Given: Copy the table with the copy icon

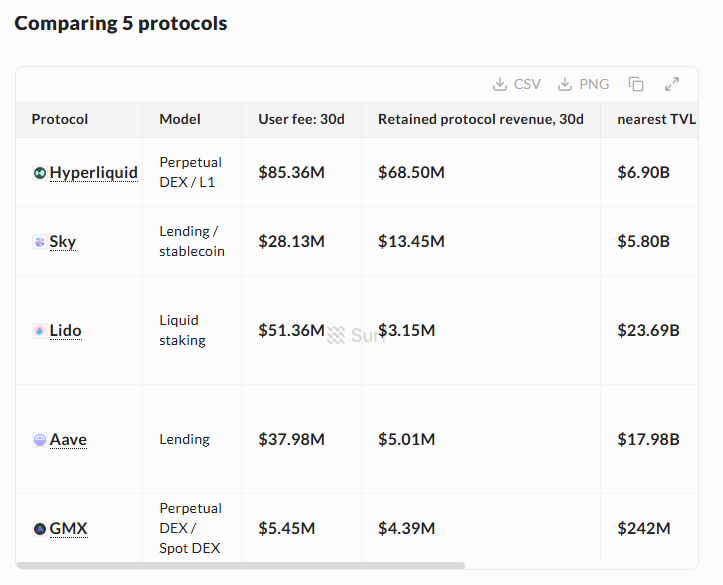Looking at the screenshot, I should click(636, 84).
